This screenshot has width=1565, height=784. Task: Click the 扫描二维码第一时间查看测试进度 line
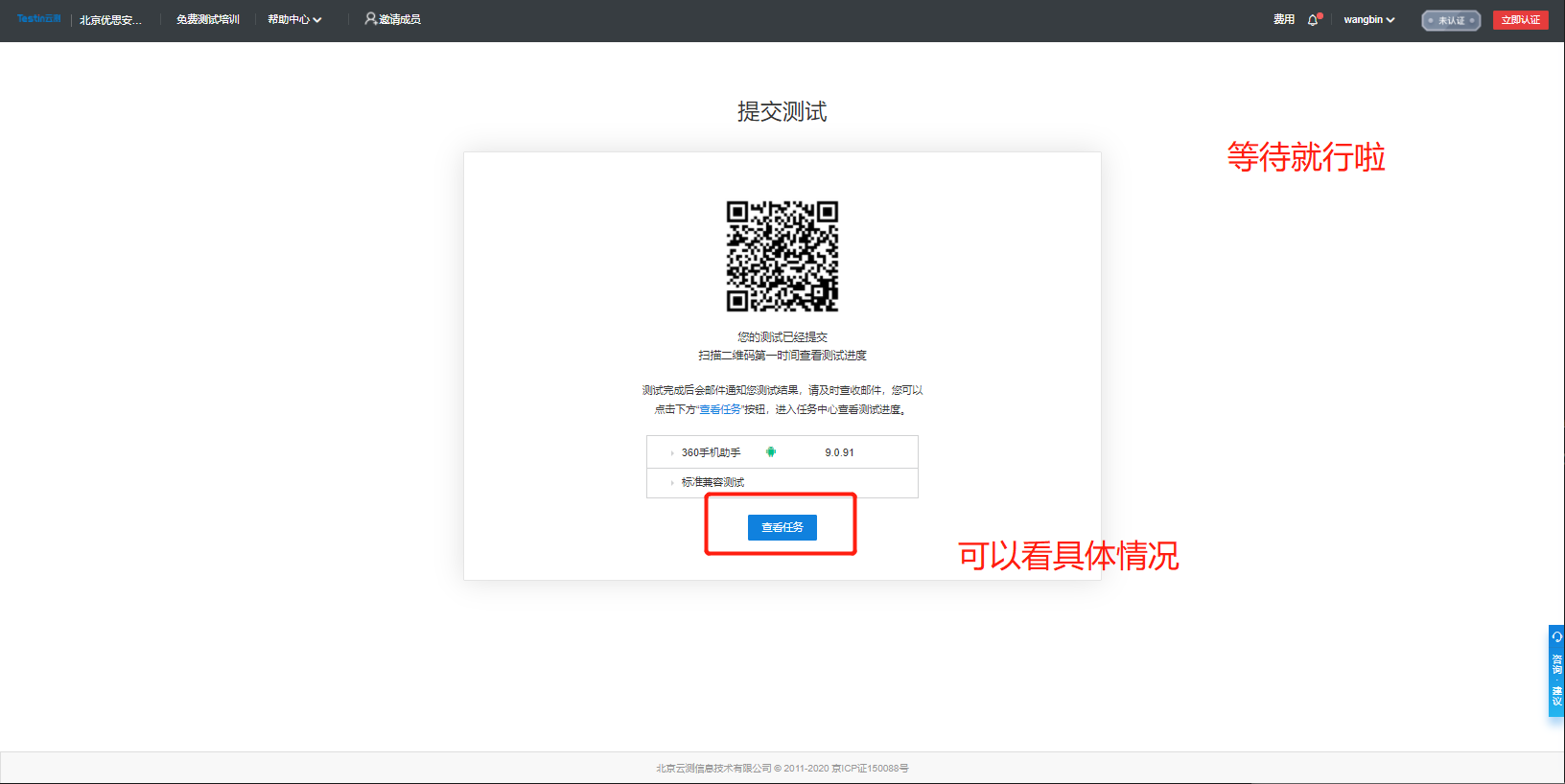pyautogui.click(x=782, y=356)
